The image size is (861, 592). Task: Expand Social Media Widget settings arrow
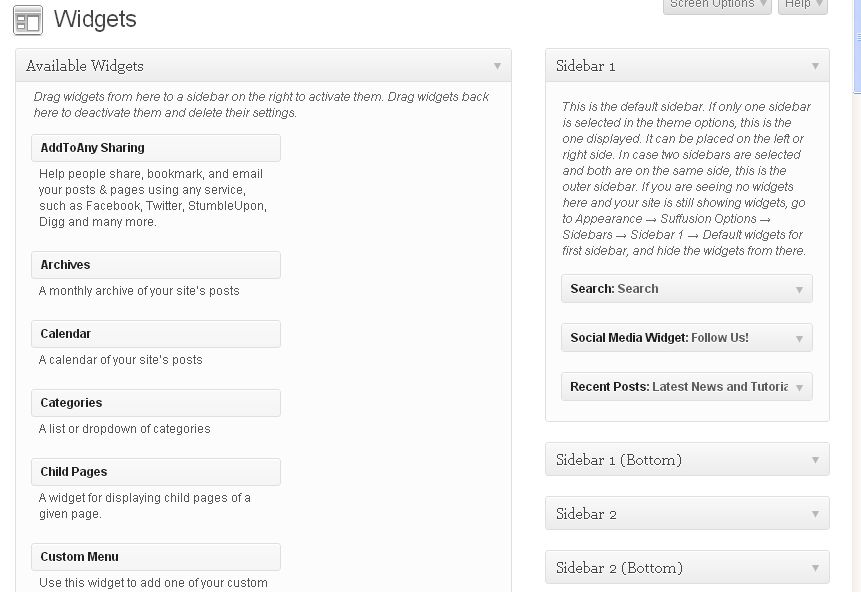point(799,339)
